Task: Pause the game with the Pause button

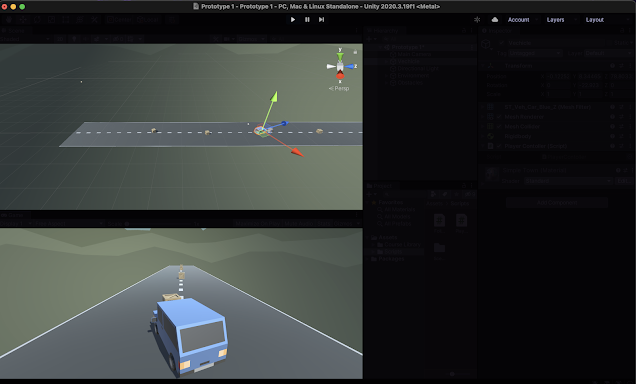Action: [307, 19]
